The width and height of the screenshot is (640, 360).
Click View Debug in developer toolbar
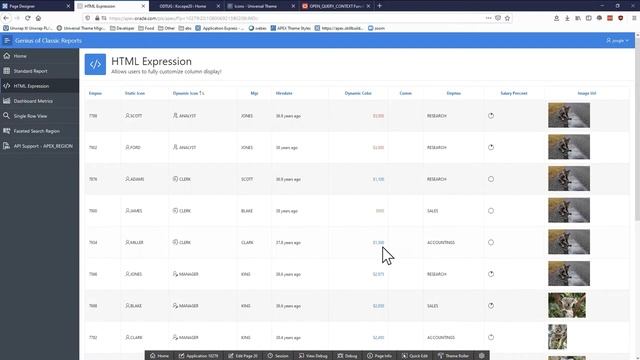point(313,356)
